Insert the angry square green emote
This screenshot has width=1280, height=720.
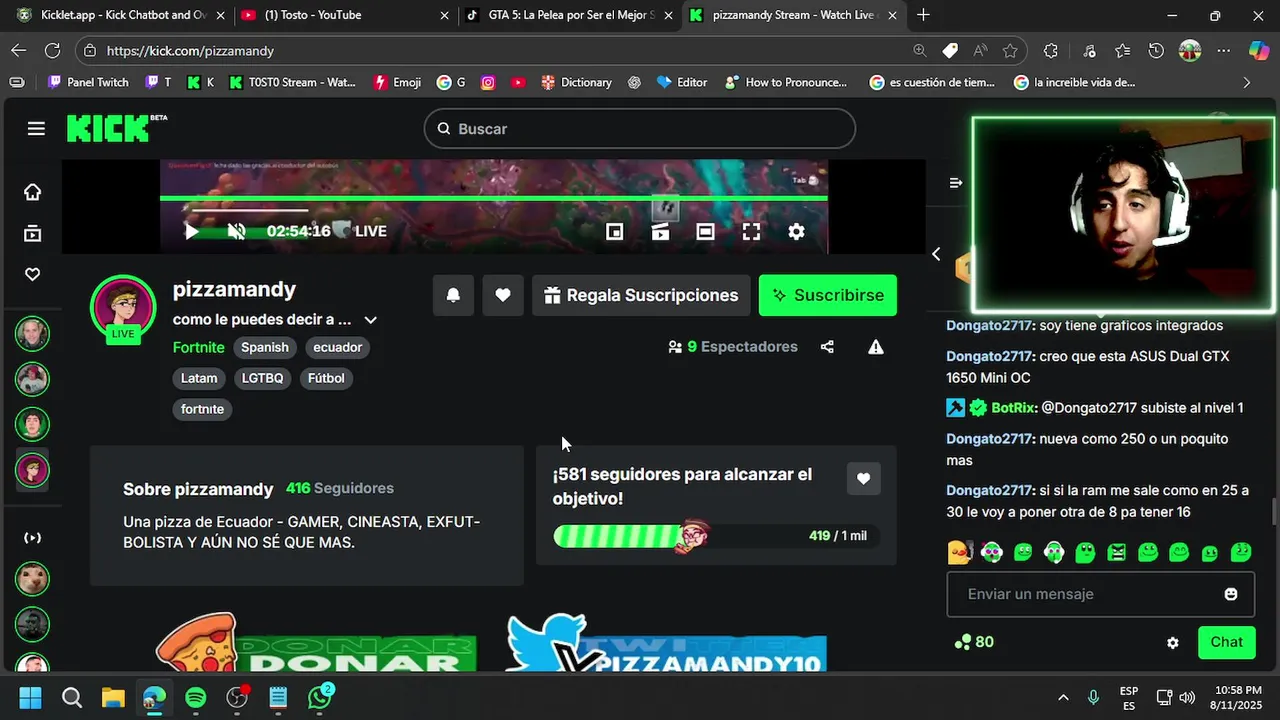1117,552
